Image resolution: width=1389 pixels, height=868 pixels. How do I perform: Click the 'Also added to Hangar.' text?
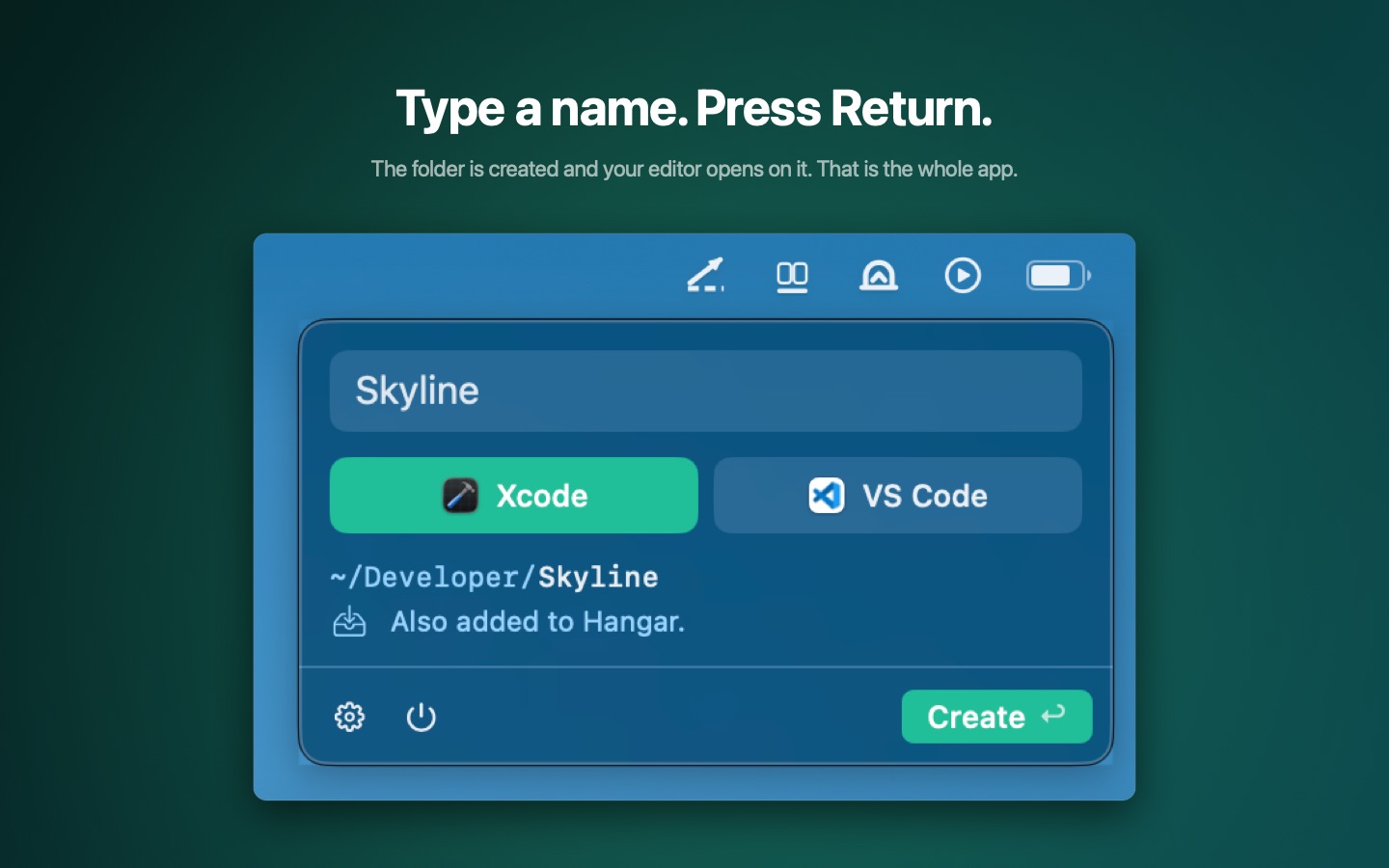pyautogui.click(x=537, y=622)
